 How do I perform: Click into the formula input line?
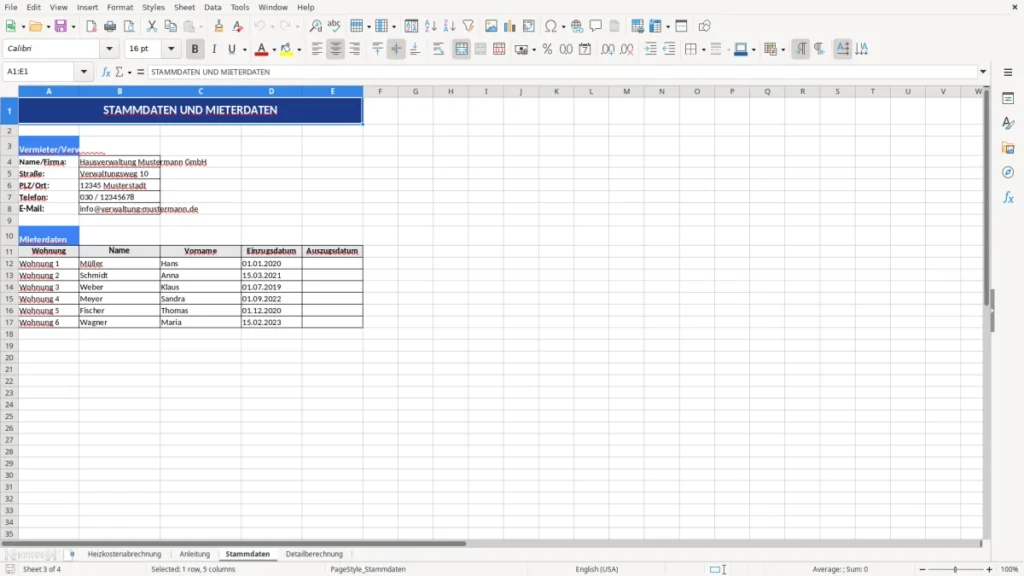563,72
